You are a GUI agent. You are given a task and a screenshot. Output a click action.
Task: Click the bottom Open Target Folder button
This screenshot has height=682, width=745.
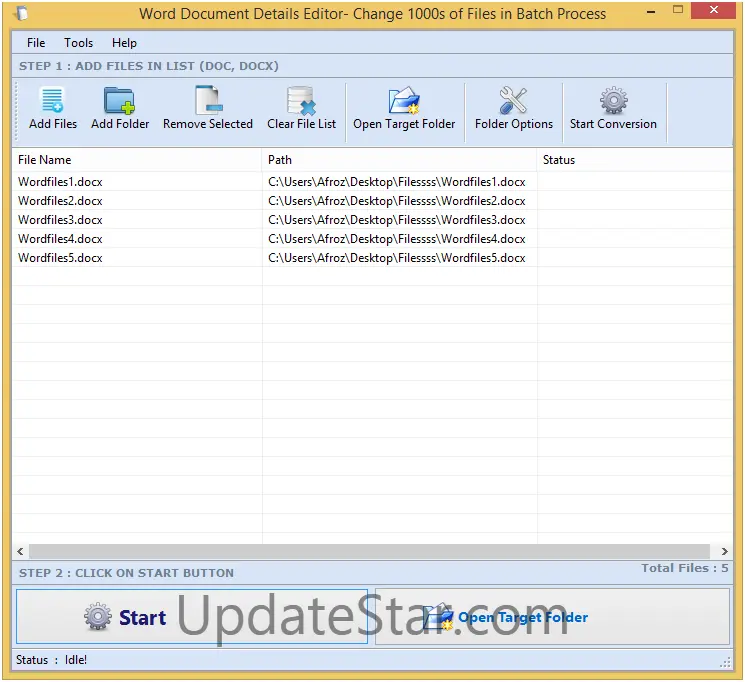(x=552, y=616)
